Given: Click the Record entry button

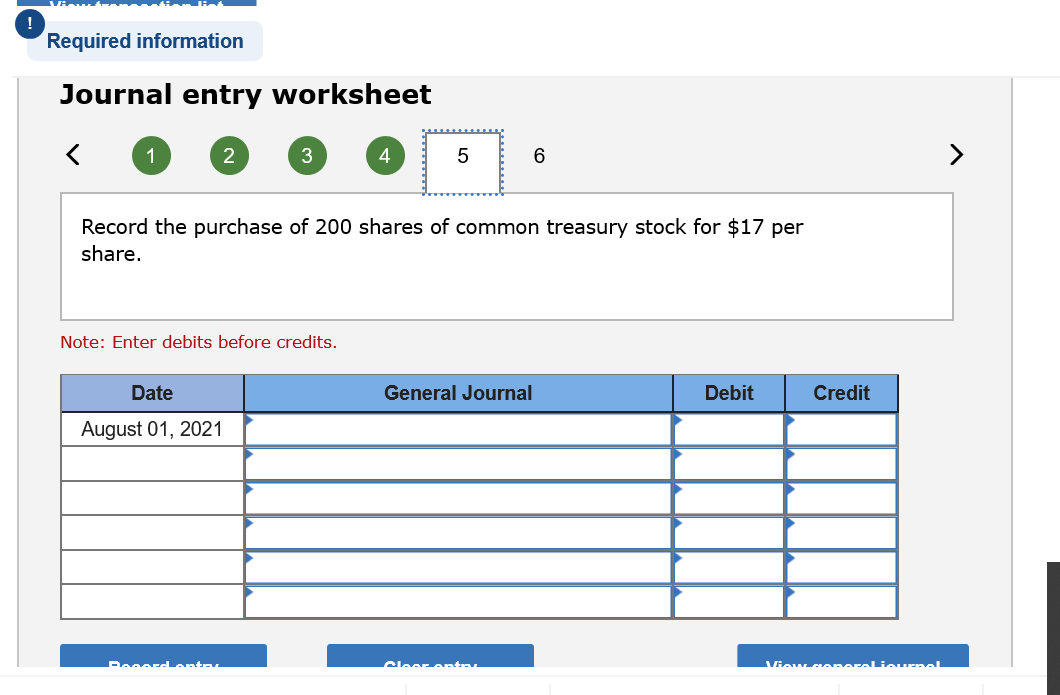Looking at the screenshot, I should [163, 663].
